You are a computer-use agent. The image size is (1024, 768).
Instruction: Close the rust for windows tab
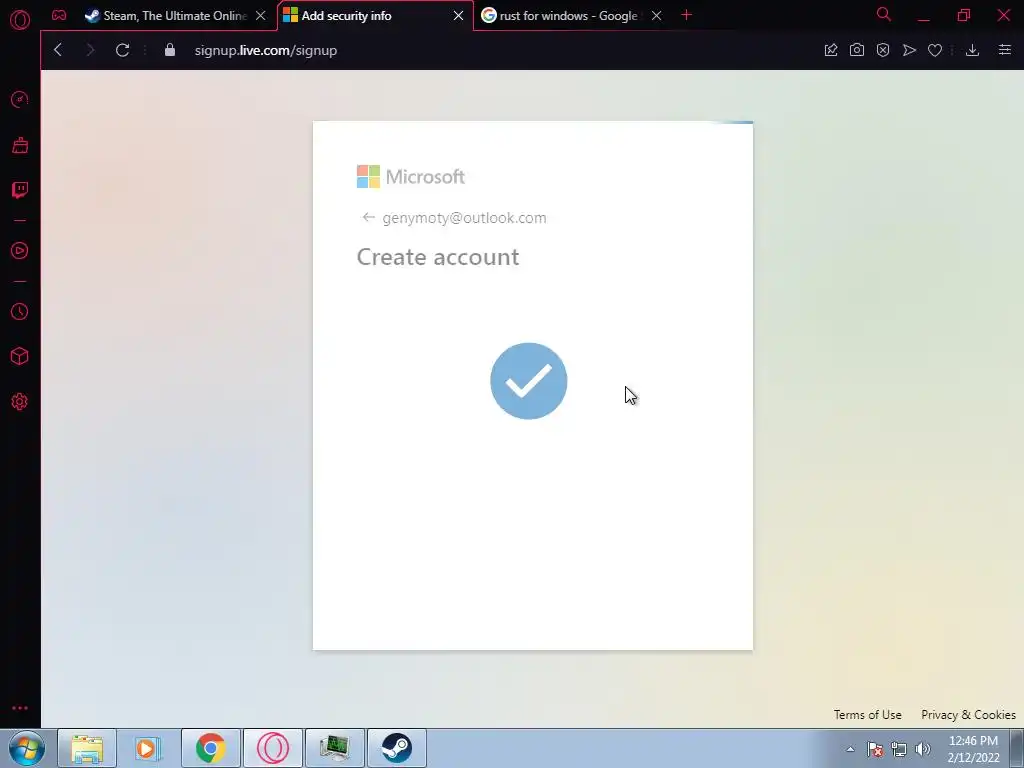click(x=656, y=16)
